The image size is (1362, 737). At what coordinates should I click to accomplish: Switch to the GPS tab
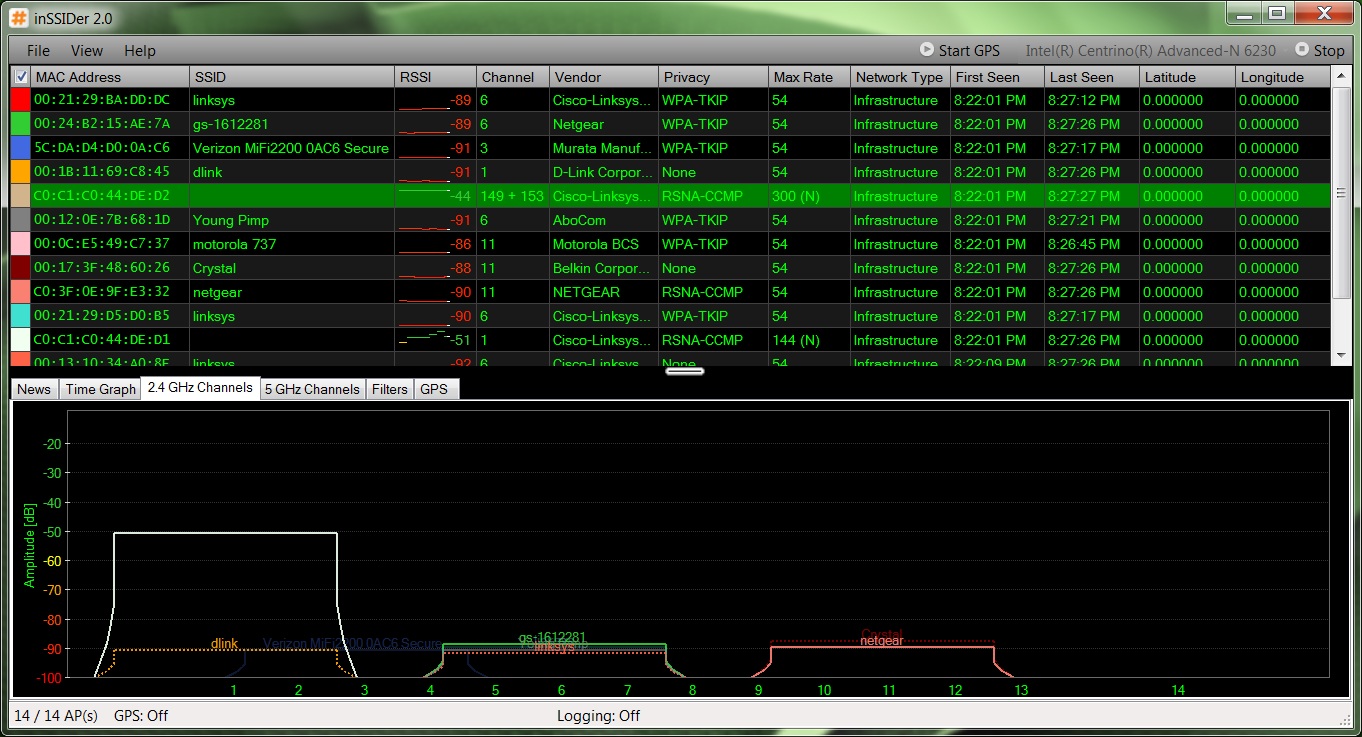(434, 389)
